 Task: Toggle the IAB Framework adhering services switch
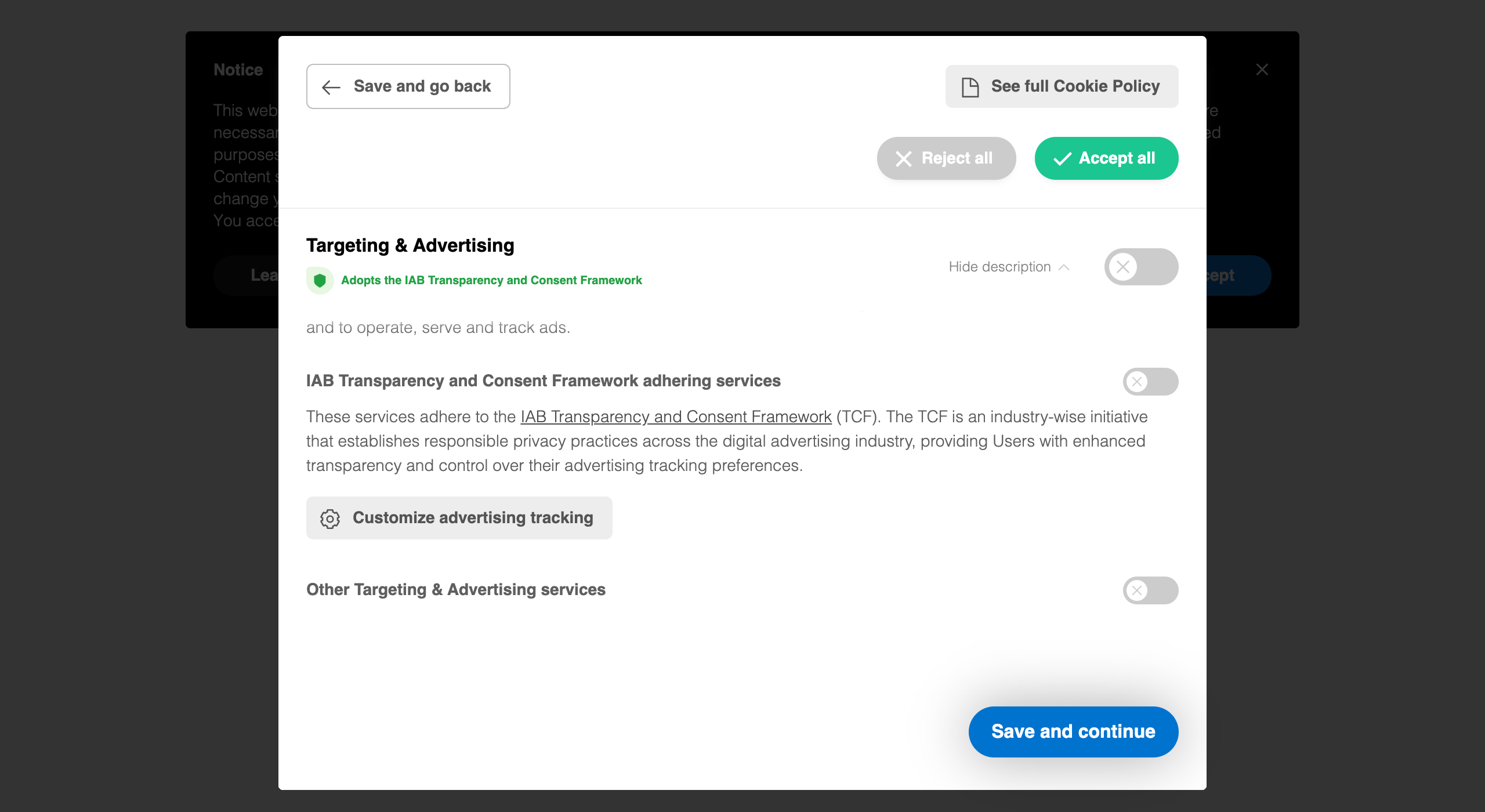pos(1150,382)
